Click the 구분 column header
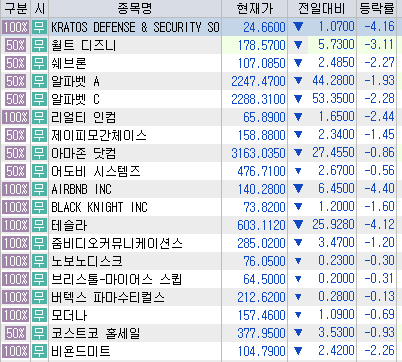The image size is (402, 362). [x=15, y=9]
